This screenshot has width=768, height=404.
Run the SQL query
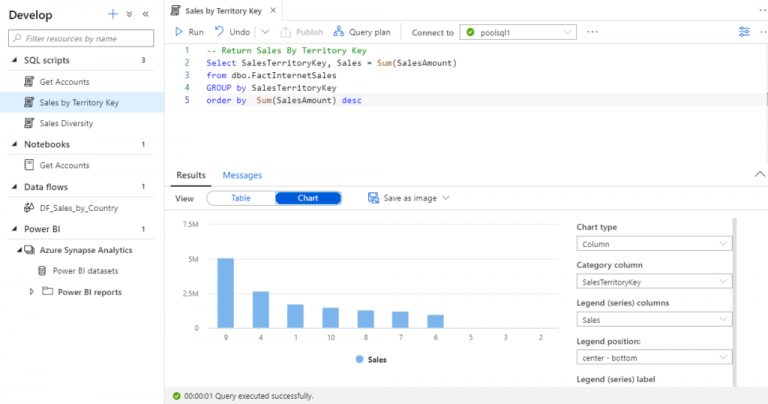189,32
